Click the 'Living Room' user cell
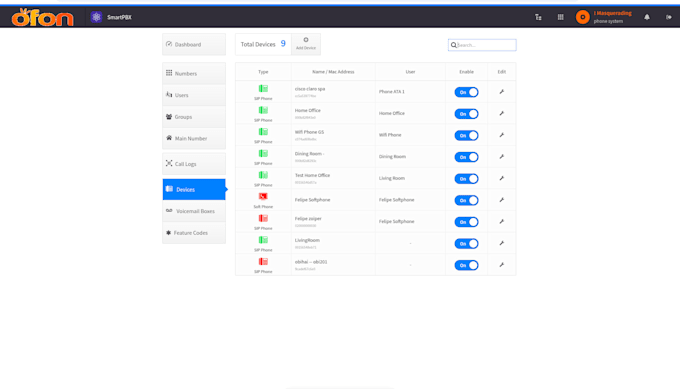Screen dimensions: 680x389 (x=392, y=178)
